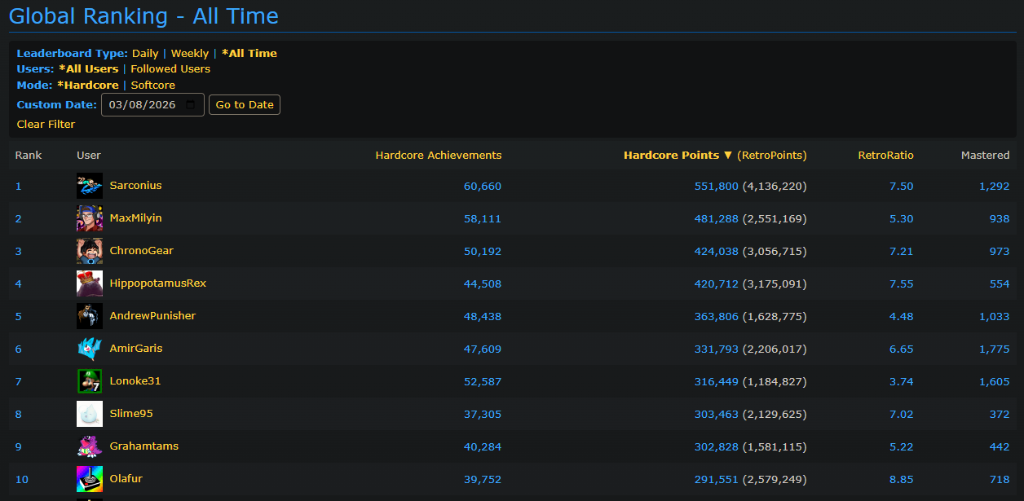Switch leaderboard type to Weekly

(190, 54)
